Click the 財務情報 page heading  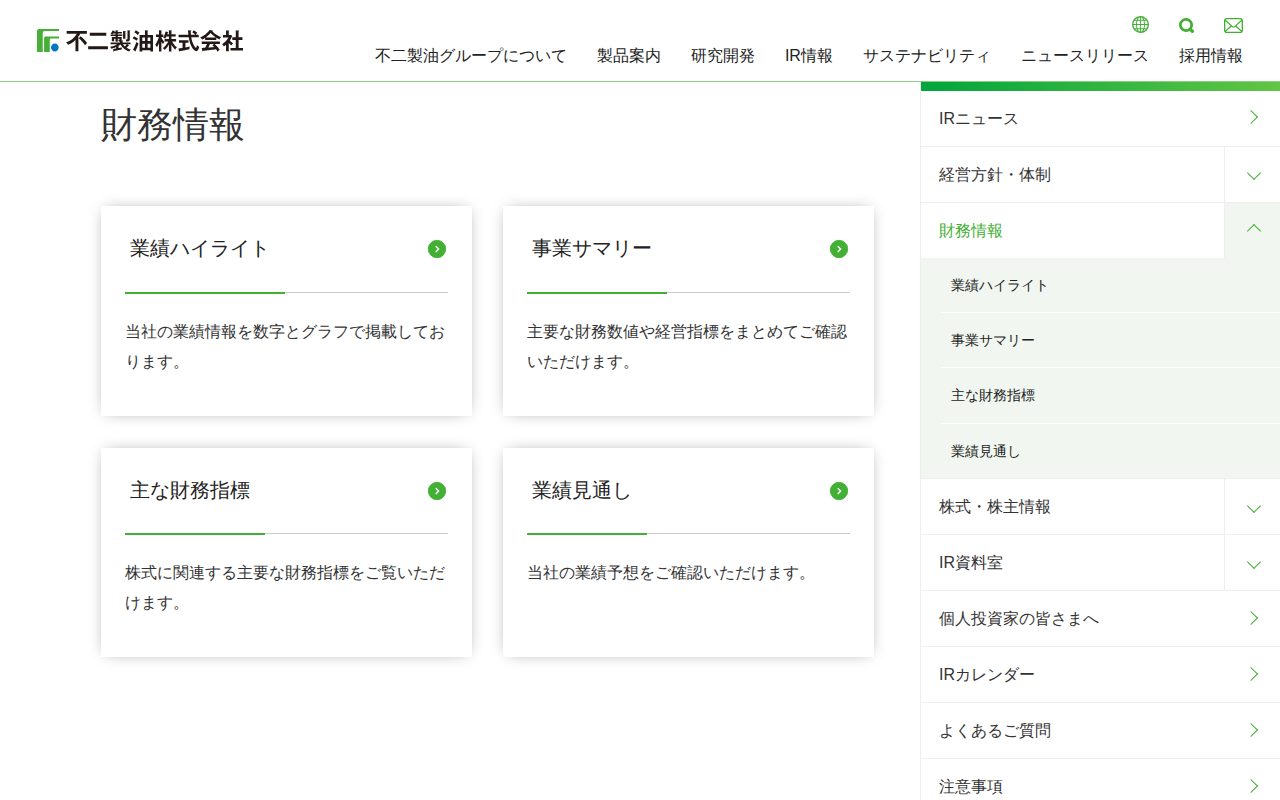pyautogui.click(x=172, y=127)
